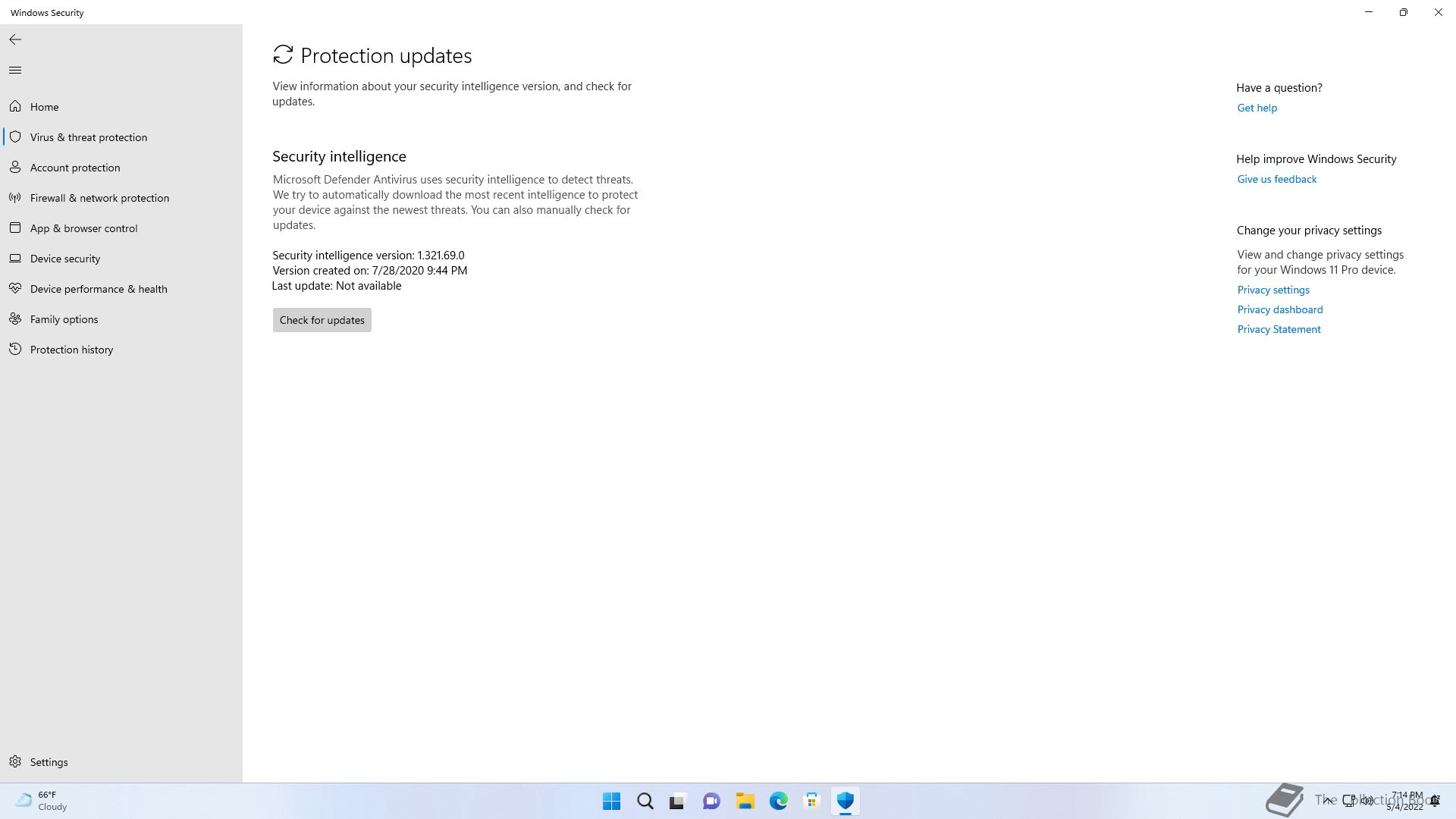Screen dimensions: 1456x819
Task: Click the Security intelligence version text
Action: pos(369,256)
